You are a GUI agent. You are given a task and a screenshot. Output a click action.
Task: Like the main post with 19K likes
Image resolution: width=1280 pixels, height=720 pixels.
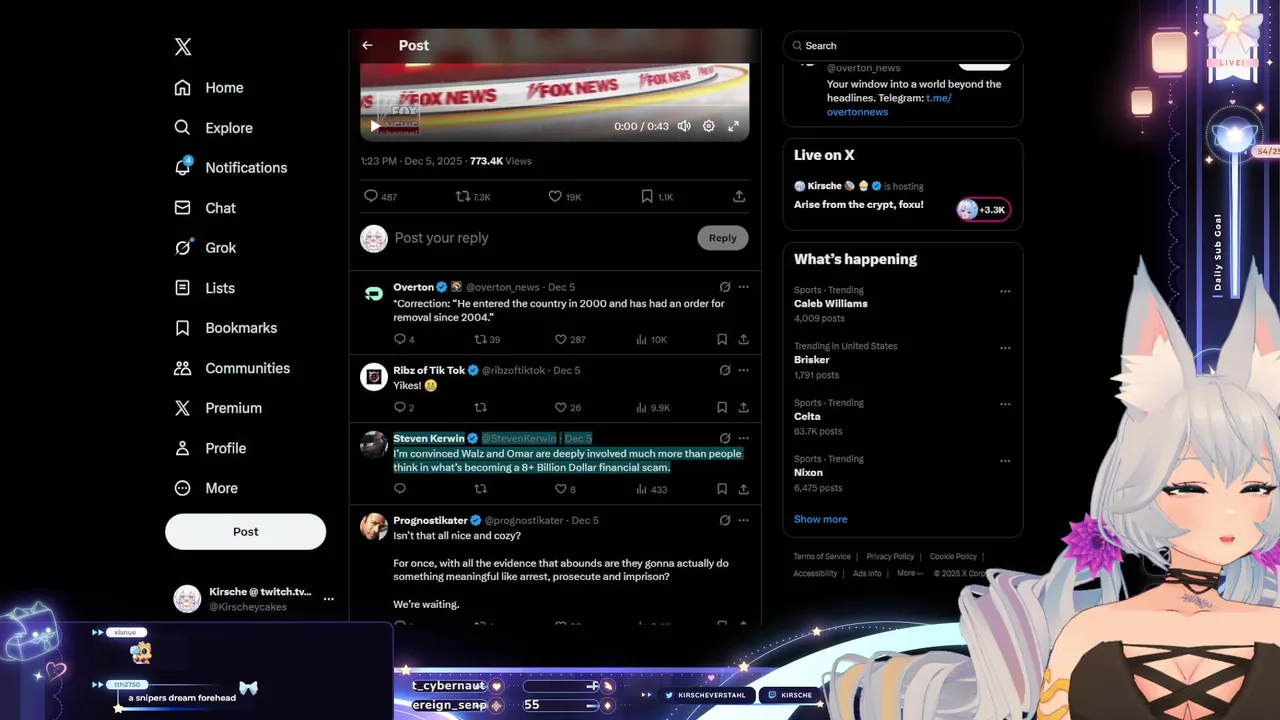coord(564,197)
